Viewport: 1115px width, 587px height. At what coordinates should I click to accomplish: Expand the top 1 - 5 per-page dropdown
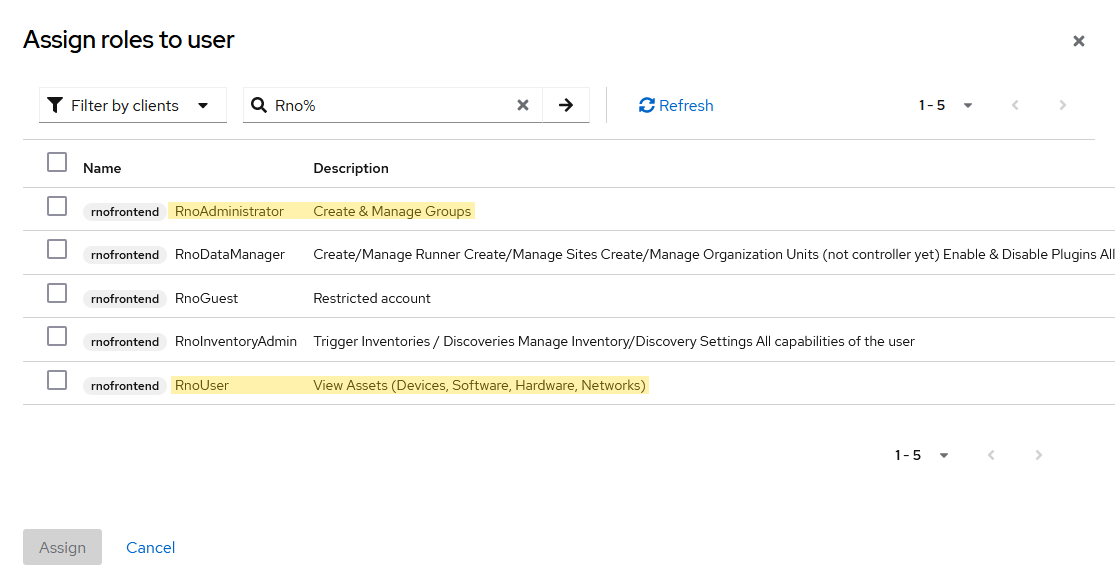tap(946, 105)
